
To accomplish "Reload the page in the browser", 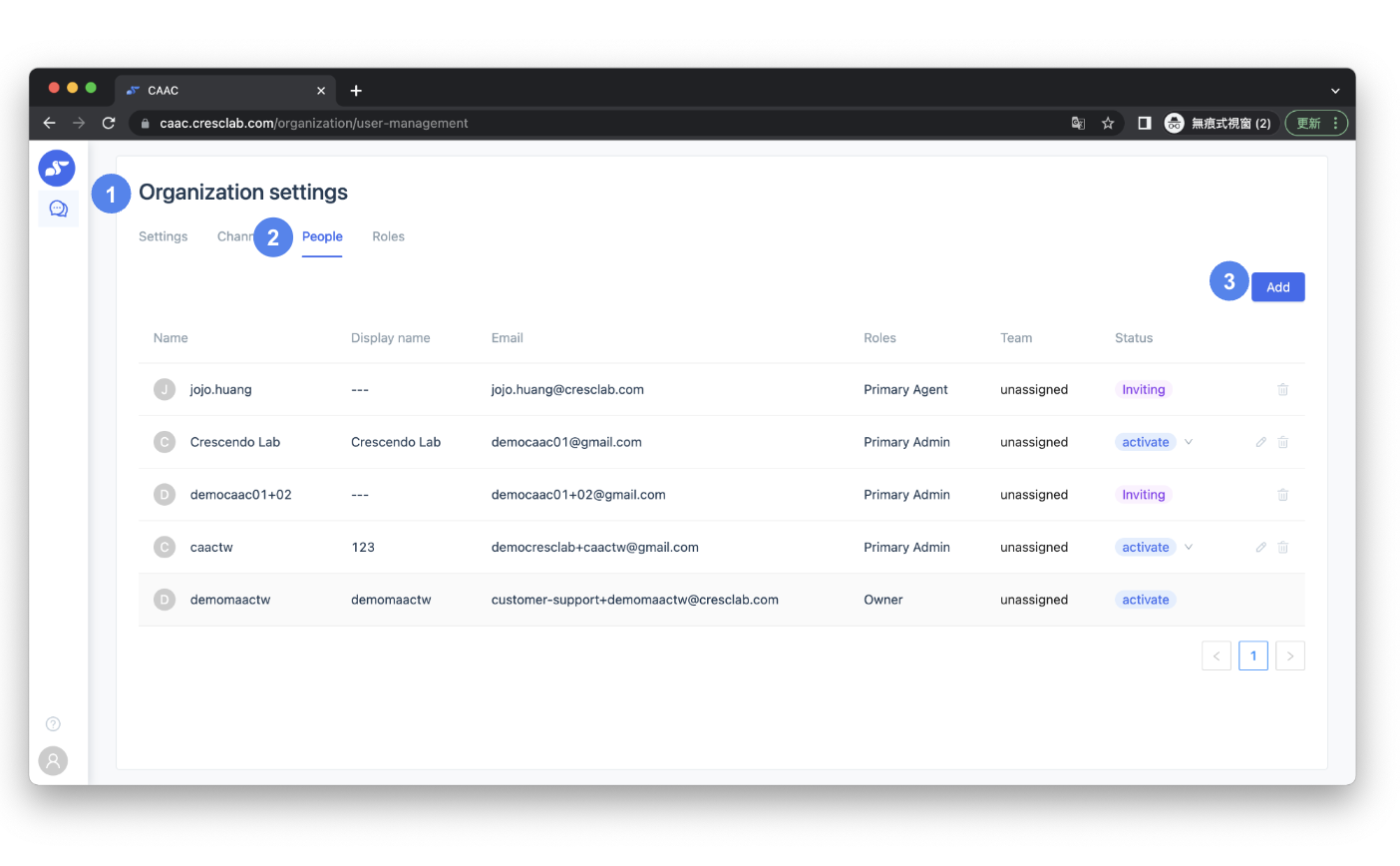I will (x=109, y=124).
